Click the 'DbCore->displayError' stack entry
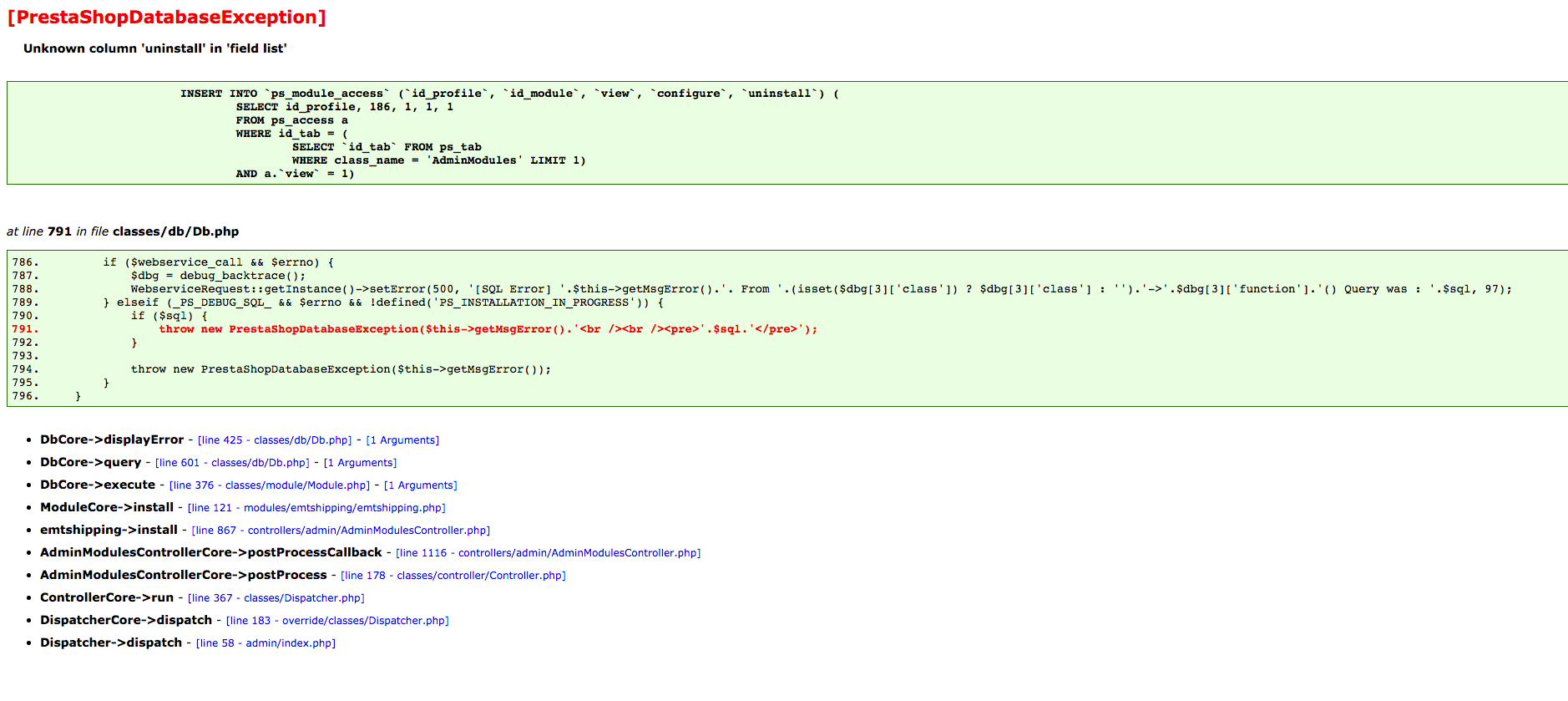1568x701 pixels. (x=112, y=439)
